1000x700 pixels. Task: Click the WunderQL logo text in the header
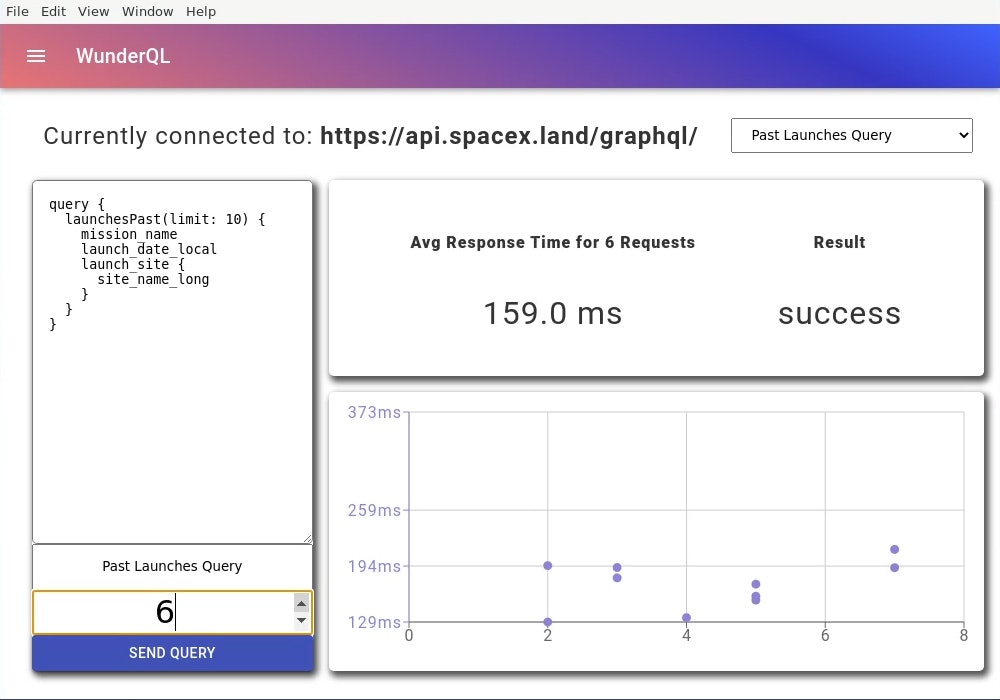coord(123,56)
